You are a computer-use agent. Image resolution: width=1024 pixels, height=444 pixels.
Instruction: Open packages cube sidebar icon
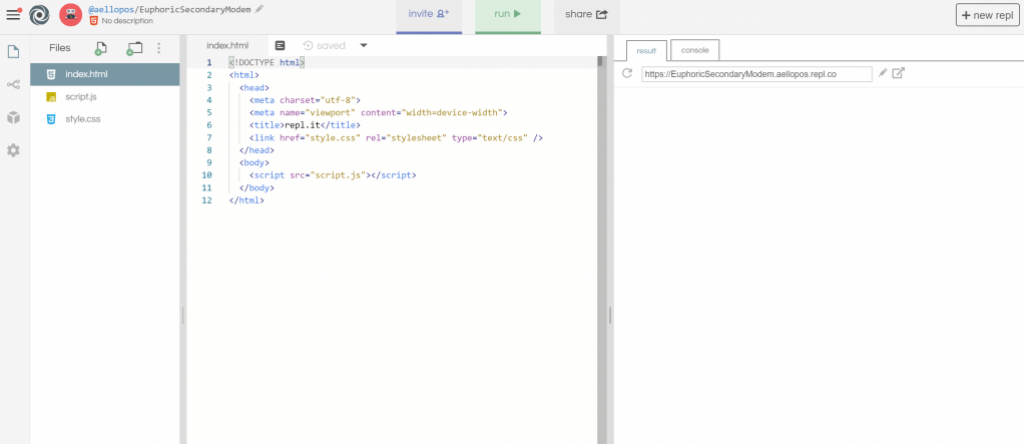(x=14, y=117)
